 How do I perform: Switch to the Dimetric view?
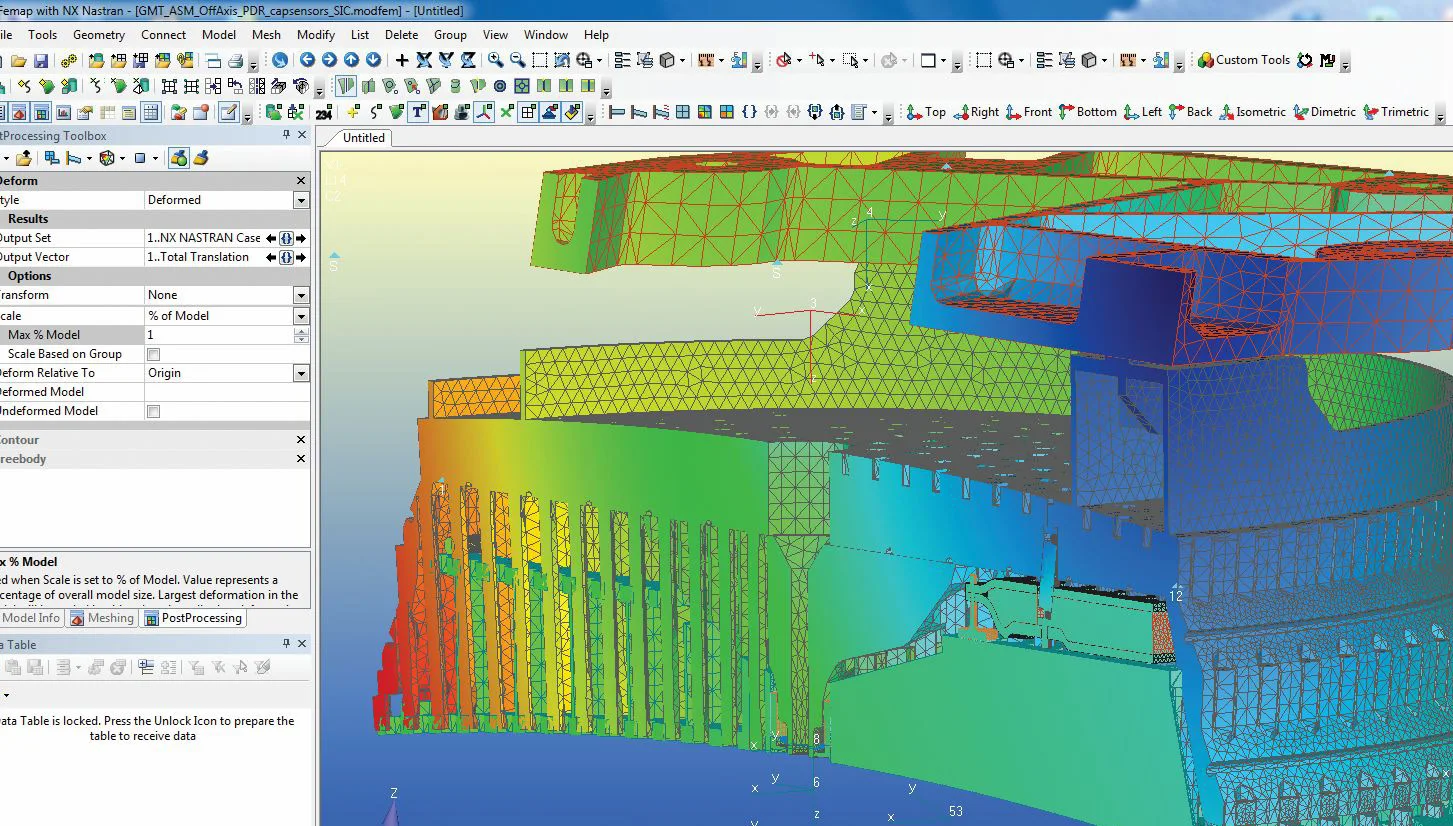(1324, 112)
